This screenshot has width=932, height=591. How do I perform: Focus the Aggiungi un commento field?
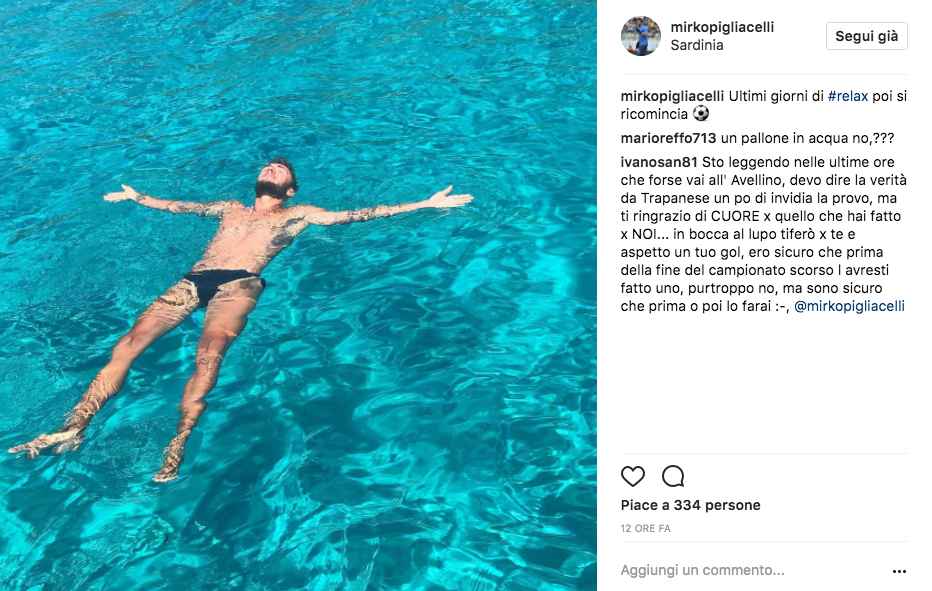(740, 570)
